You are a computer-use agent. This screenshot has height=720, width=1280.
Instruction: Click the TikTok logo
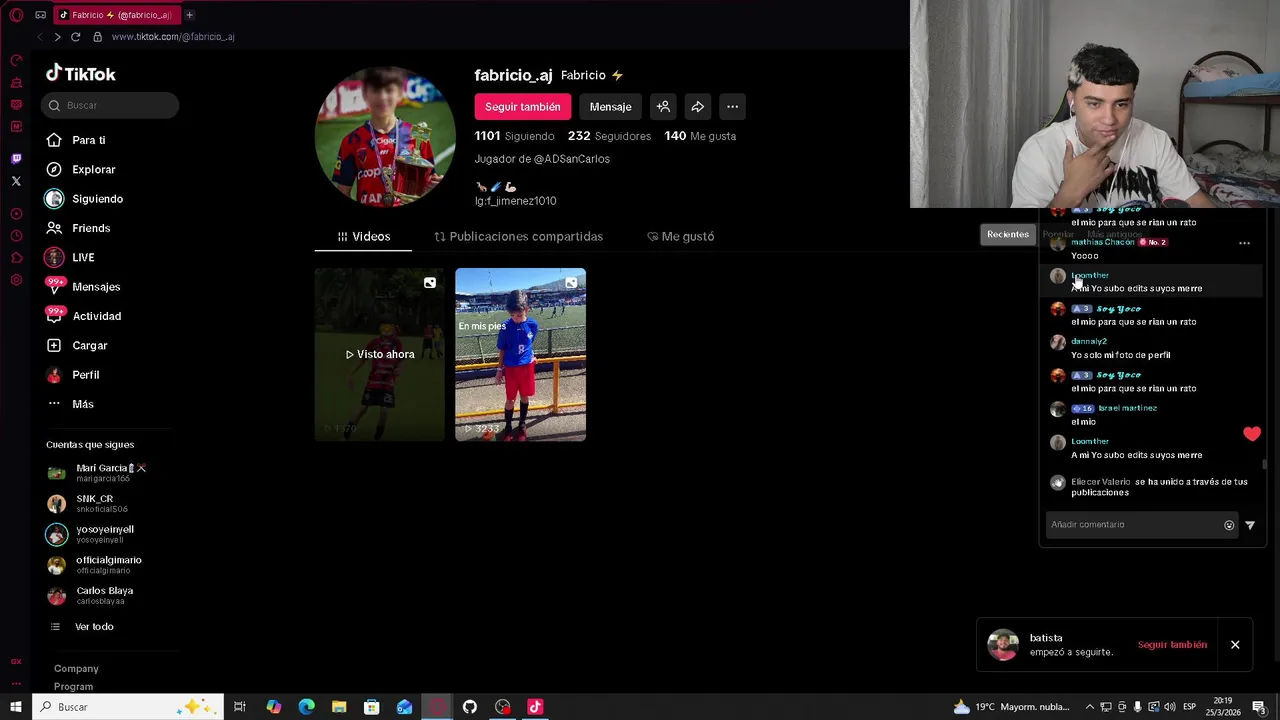[81, 74]
